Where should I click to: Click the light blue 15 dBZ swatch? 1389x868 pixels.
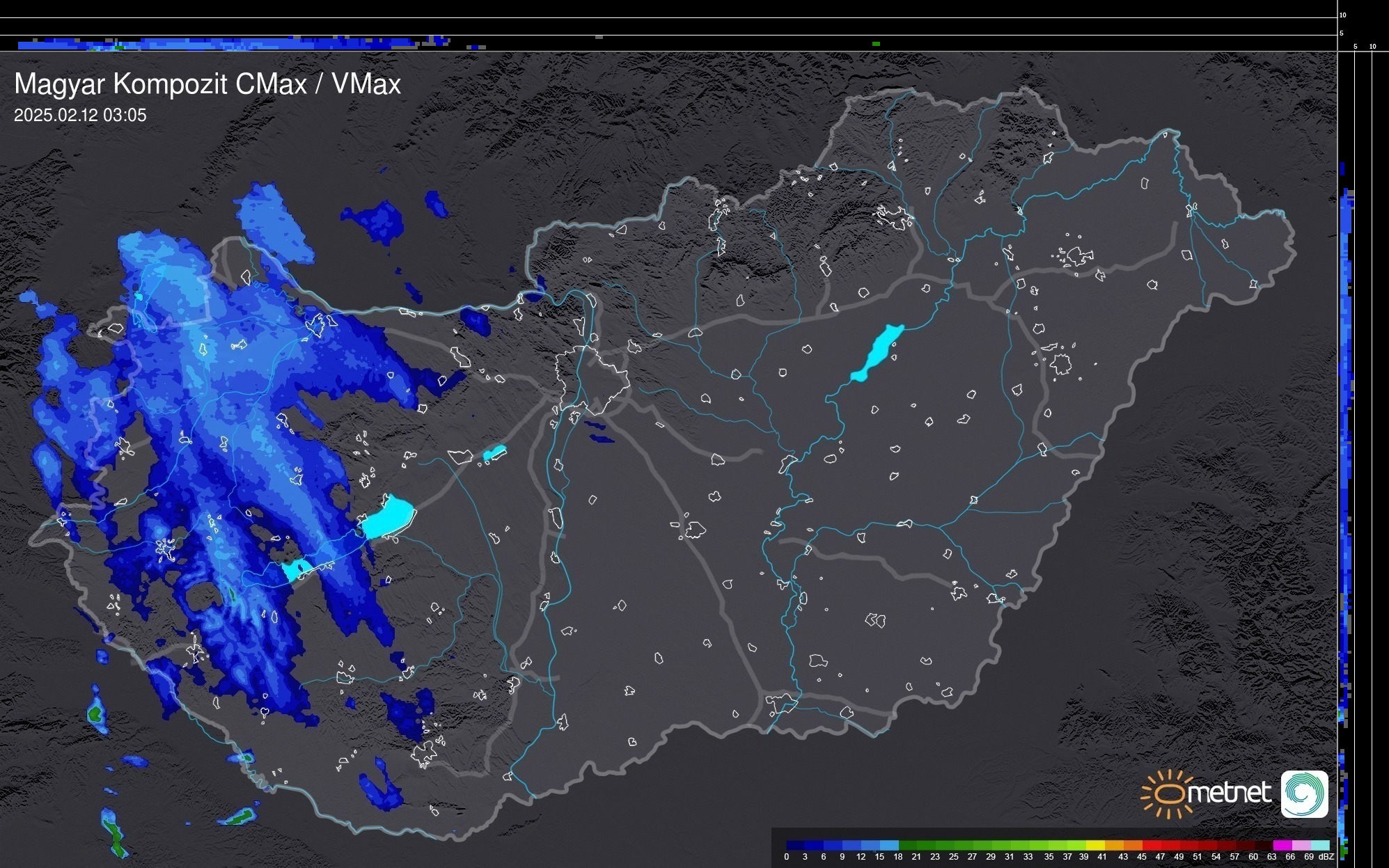click(x=888, y=845)
